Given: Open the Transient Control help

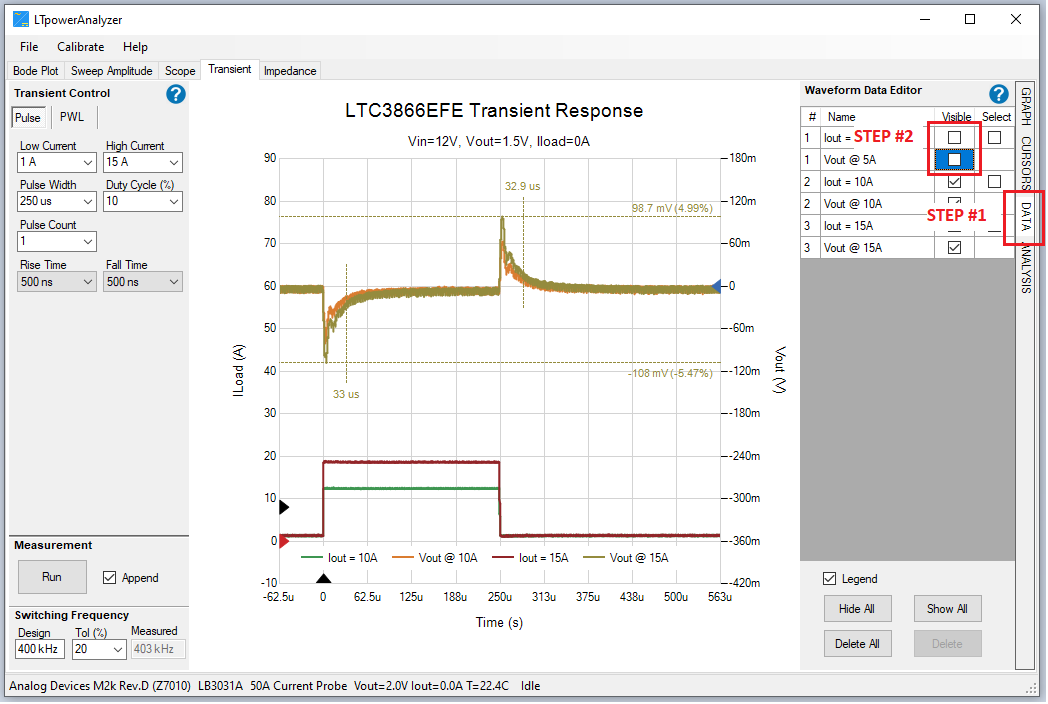Looking at the screenshot, I should [x=176, y=94].
